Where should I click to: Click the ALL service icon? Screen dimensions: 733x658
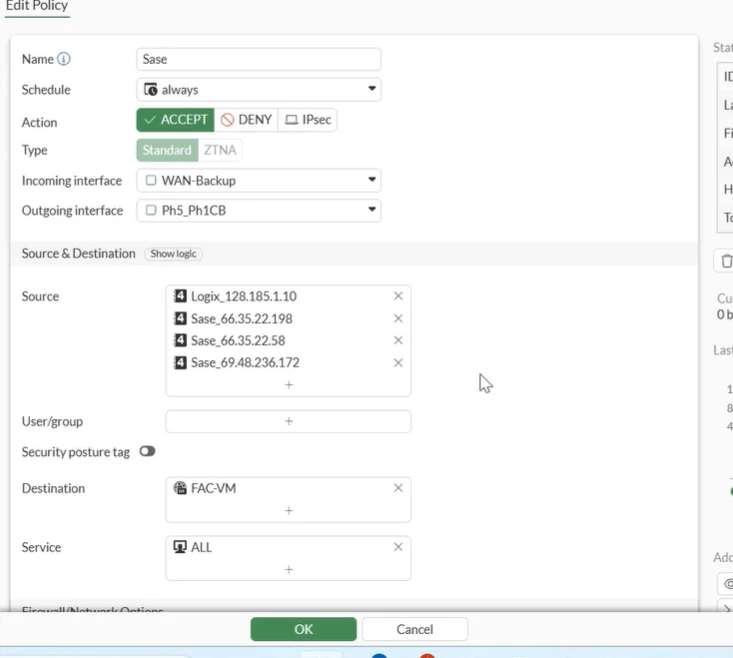tap(180, 547)
